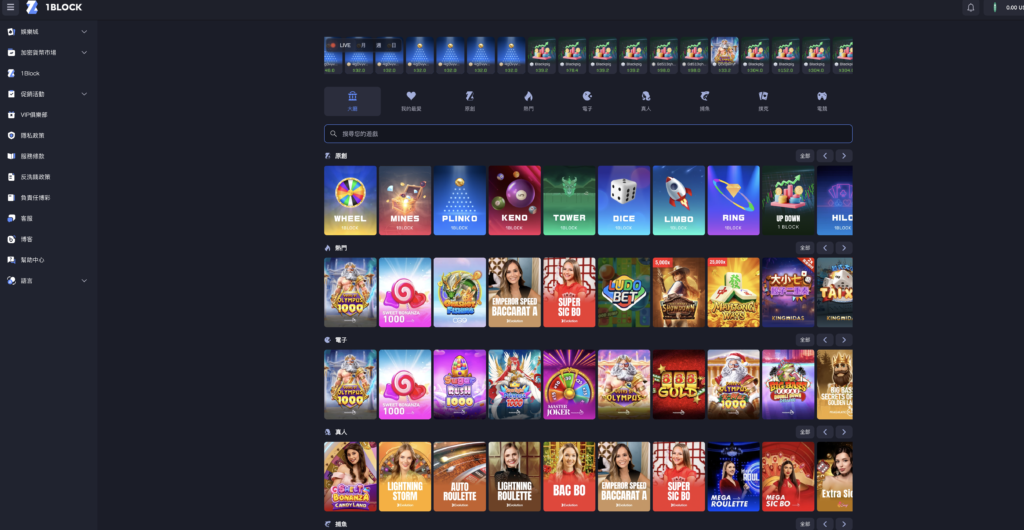Click the game search input field
The width and height of the screenshot is (1024, 530).
pyautogui.click(x=588, y=133)
